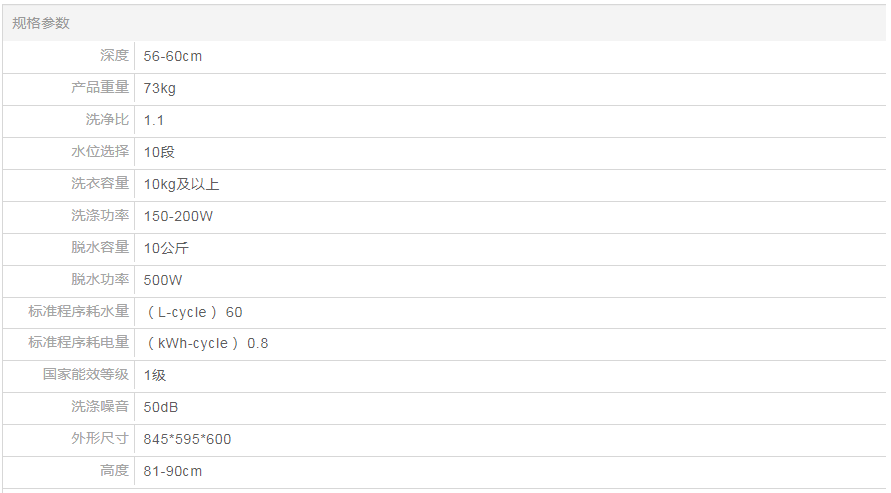Select the 深度 row label
891x493 pixels.
tap(114, 56)
